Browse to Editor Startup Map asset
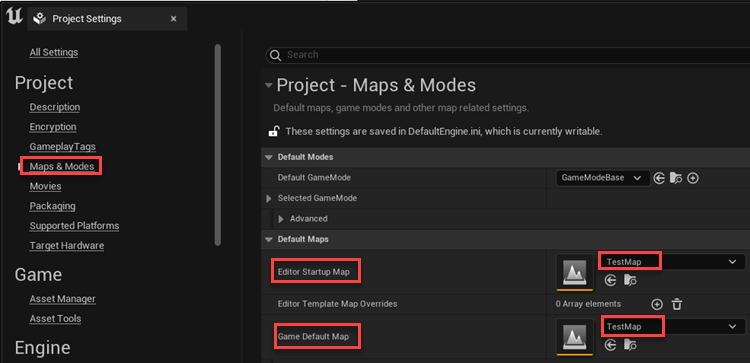Screen dimensions: 750x363 pos(630,280)
